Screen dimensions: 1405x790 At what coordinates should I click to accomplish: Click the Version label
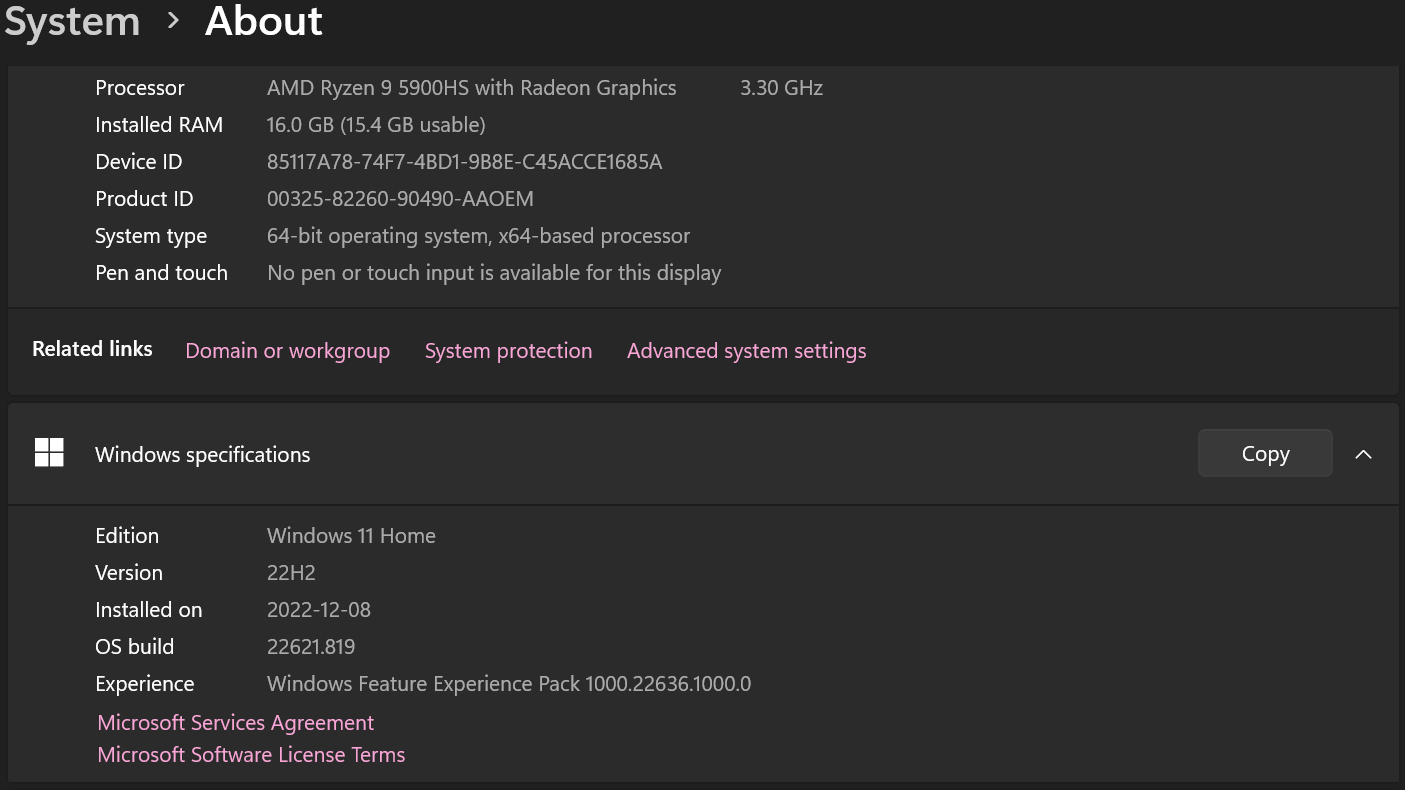pyautogui.click(x=129, y=573)
